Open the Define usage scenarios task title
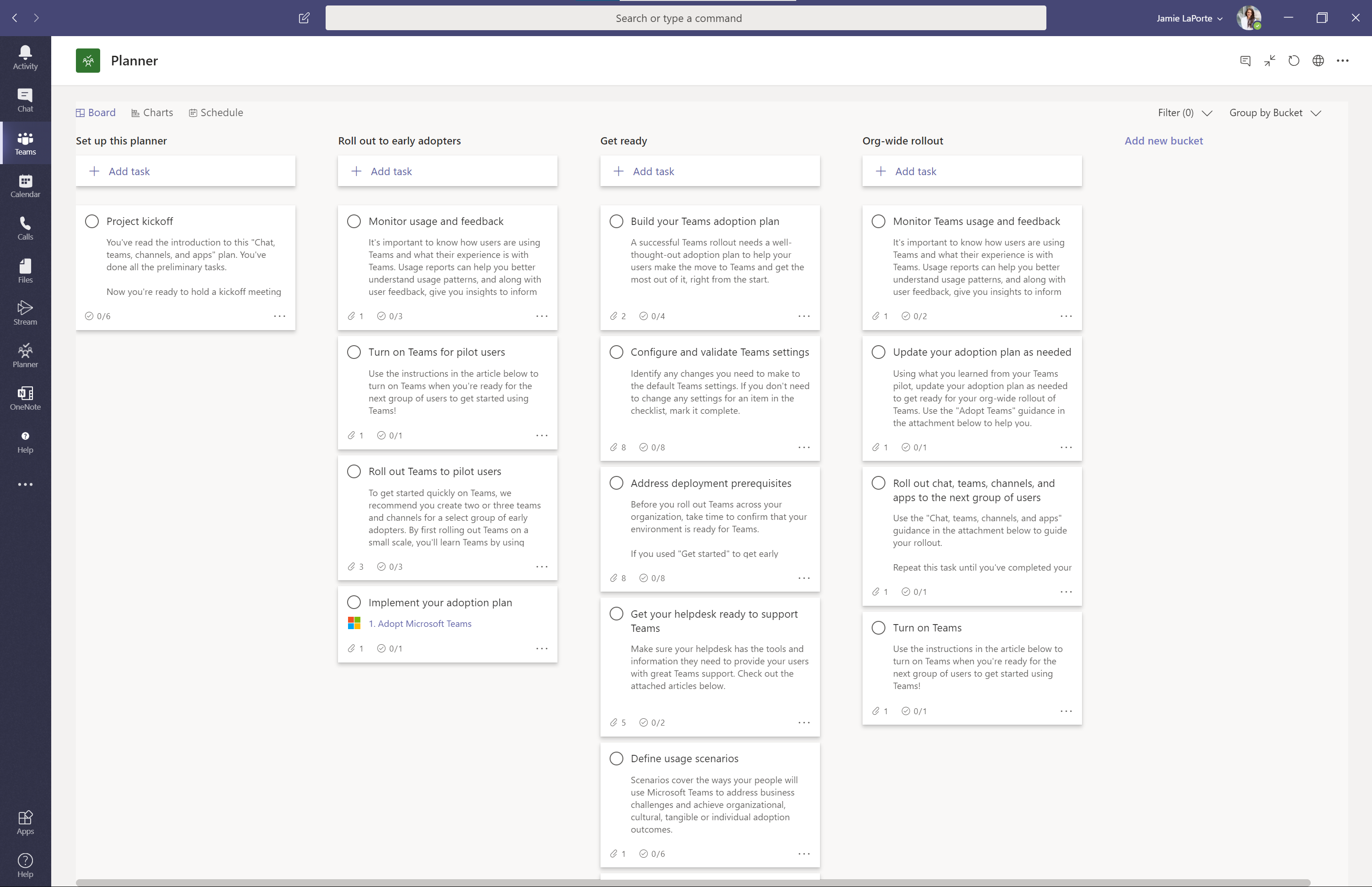1372x887 pixels. [x=684, y=759]
